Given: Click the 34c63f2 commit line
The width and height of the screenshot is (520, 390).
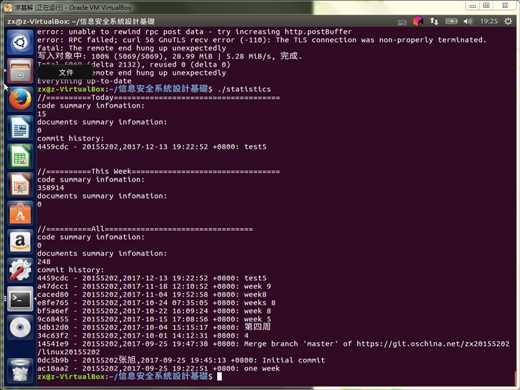Looking at the screenshot, I should (x=143, y=336).
